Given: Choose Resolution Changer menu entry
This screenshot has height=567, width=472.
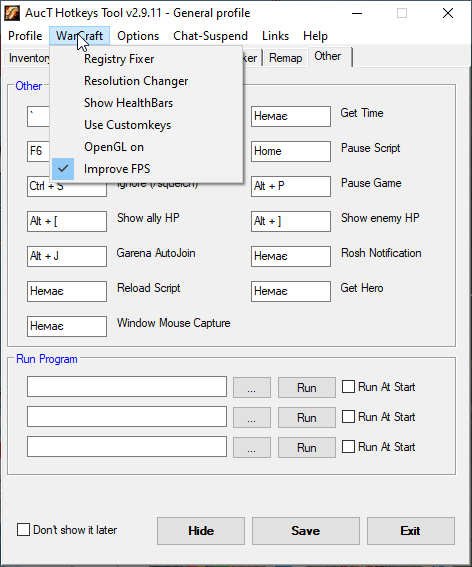Looking at the screenshot, I should click(146, 81).
